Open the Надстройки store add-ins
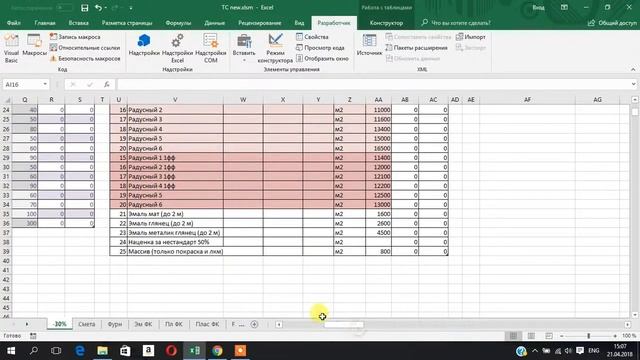The width and height of the screenshot is (640, 360). click(144, 45)
